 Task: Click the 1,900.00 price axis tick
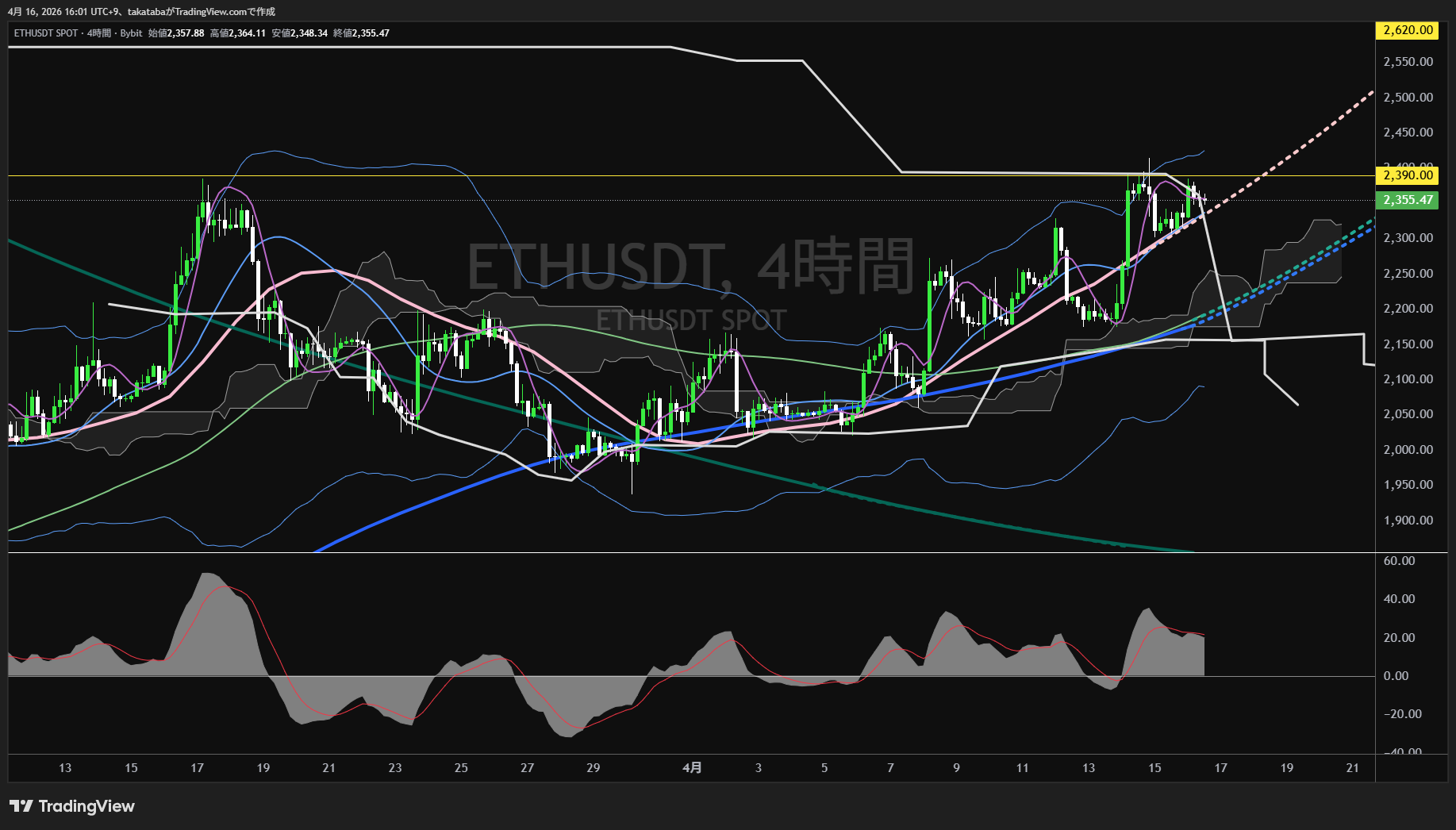coord(1408,521)
